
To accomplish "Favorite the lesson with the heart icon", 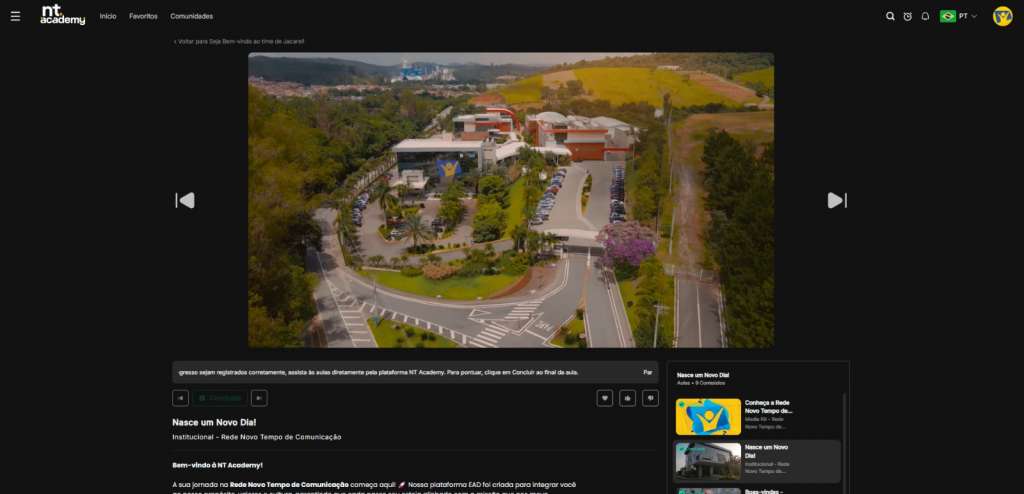I will click(x=605, y=398).
